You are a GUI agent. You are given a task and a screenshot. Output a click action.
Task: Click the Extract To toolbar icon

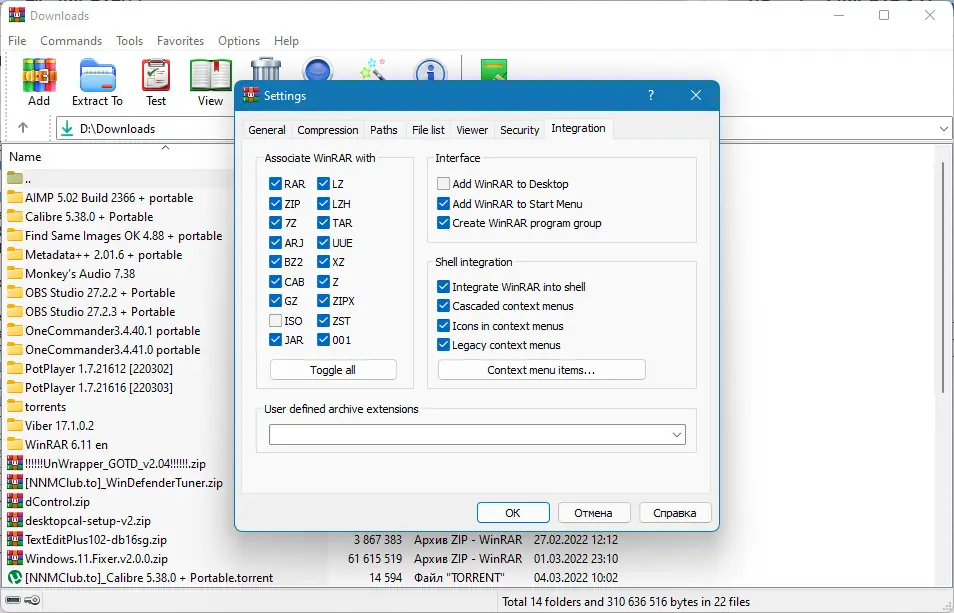coord(97,75)
